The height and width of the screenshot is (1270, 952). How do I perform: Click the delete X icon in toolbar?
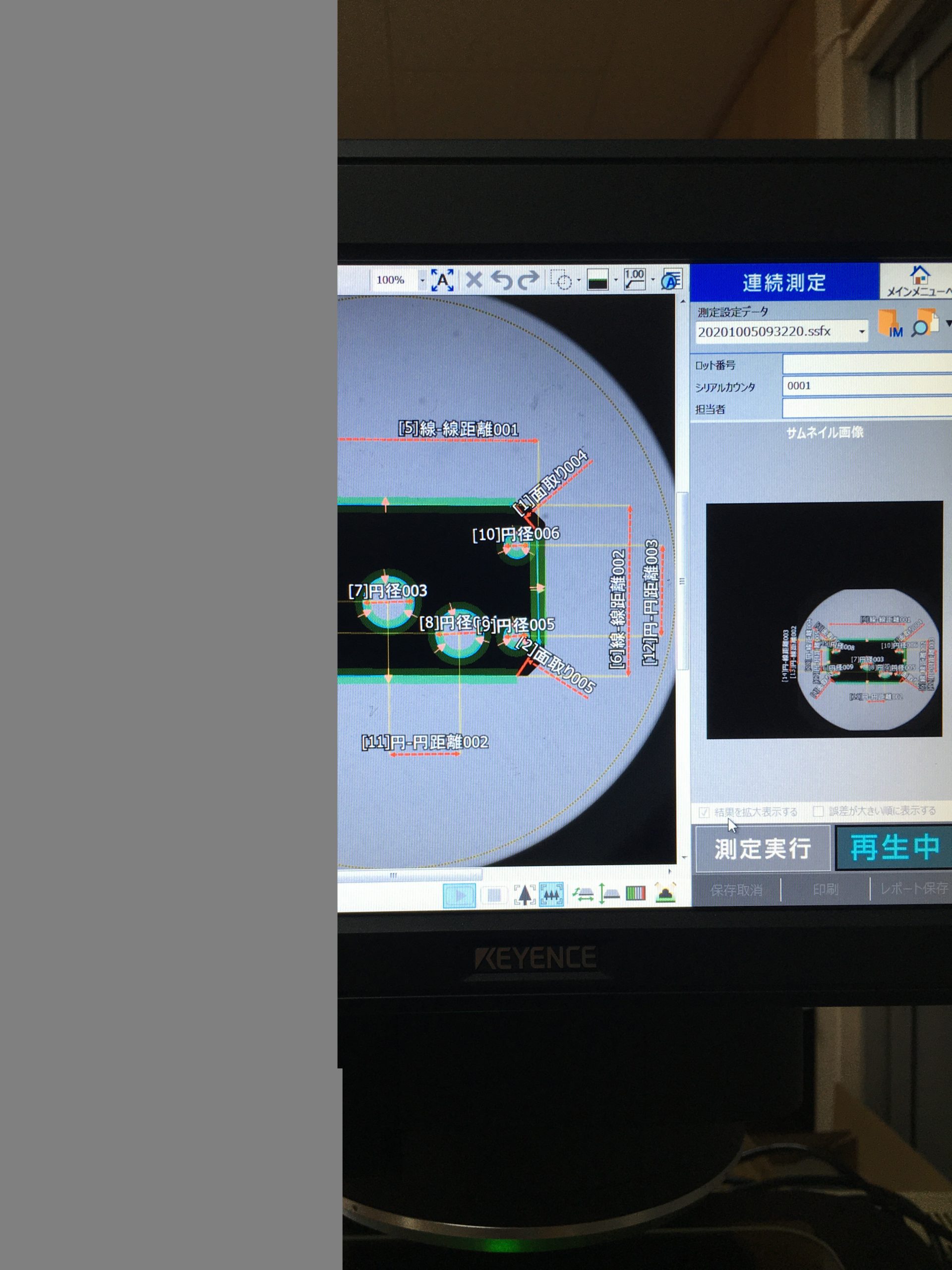474,280
